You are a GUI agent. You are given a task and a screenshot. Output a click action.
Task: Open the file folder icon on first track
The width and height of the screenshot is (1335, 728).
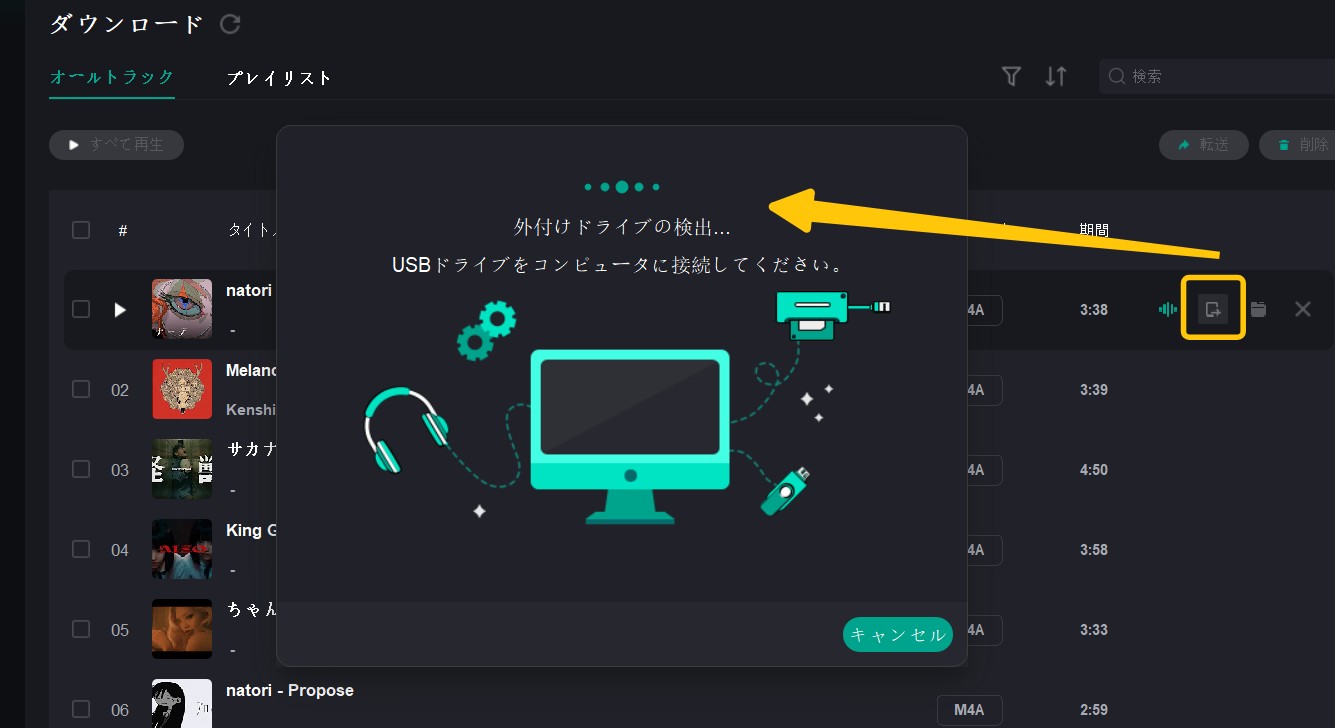[1258, 309]
